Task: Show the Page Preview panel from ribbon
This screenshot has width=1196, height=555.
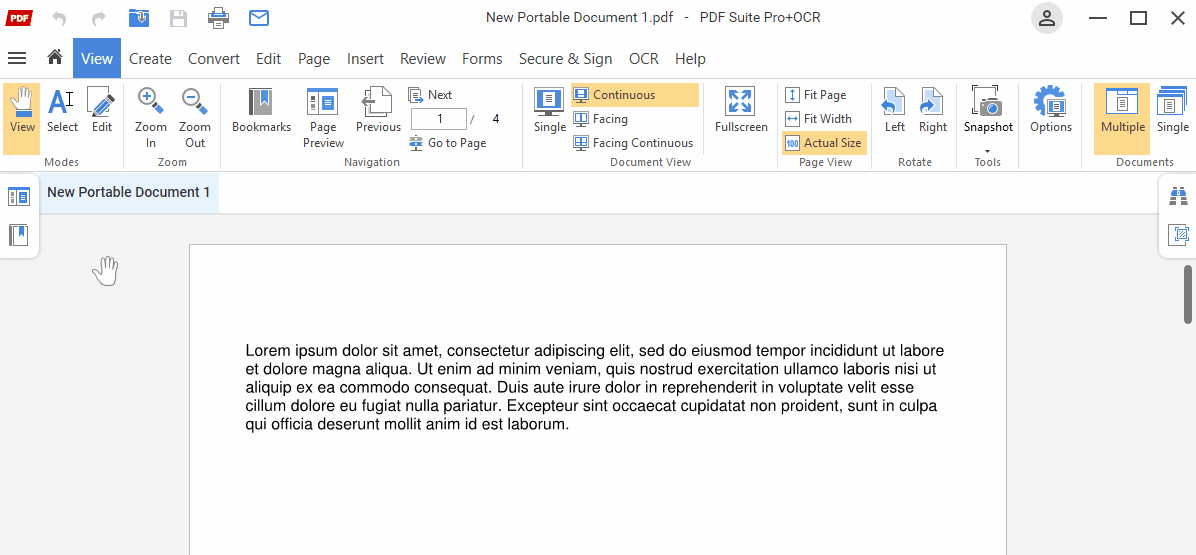Action: coord(323,118)
